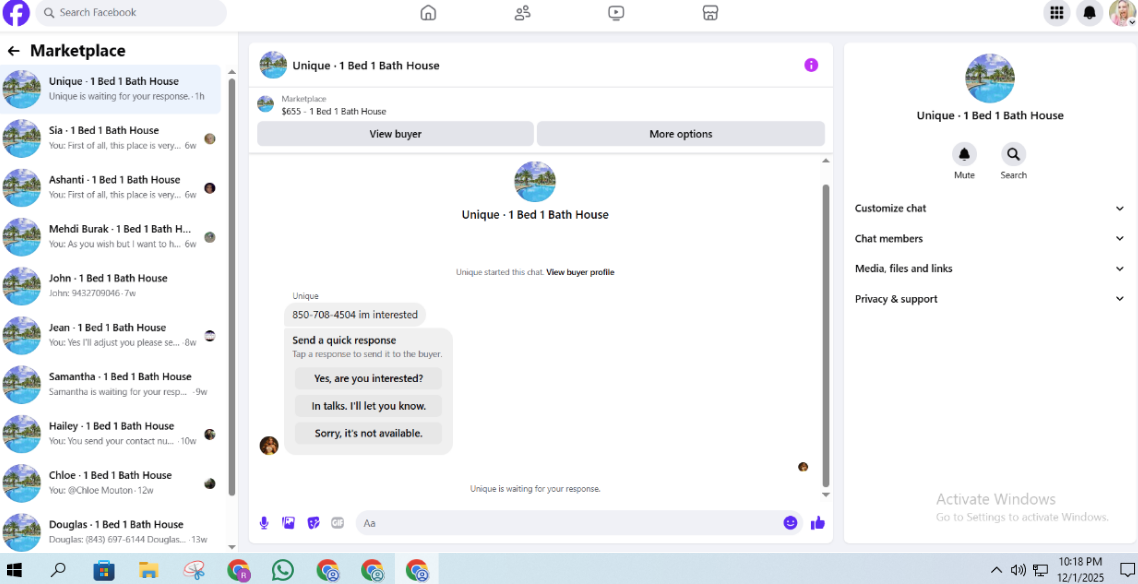The image size is (1138, 584).
Task: Show hidden system tray icons
Action: tap(996, 570)
